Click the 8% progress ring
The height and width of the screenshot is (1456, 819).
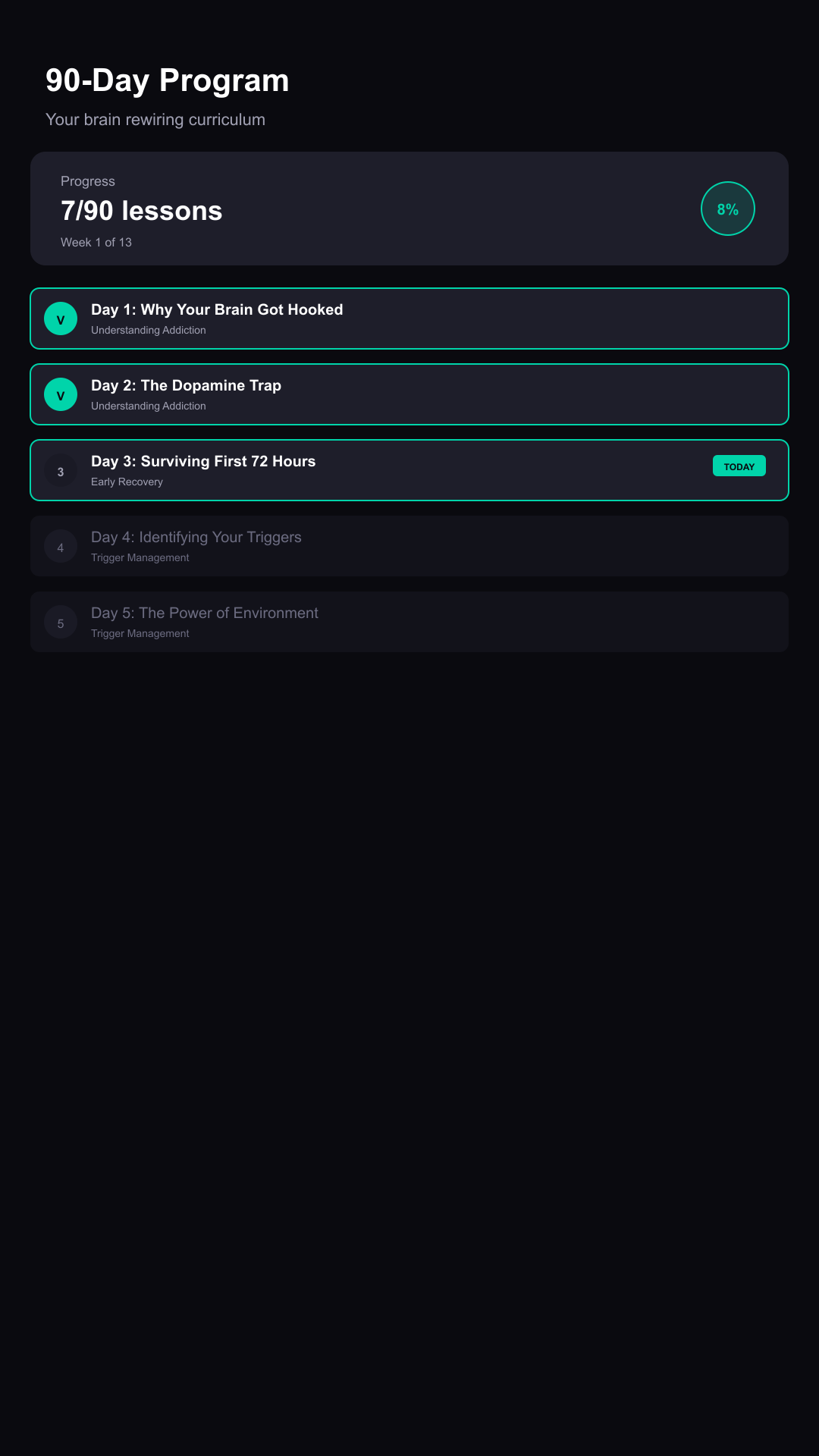[x=728, y=209]
